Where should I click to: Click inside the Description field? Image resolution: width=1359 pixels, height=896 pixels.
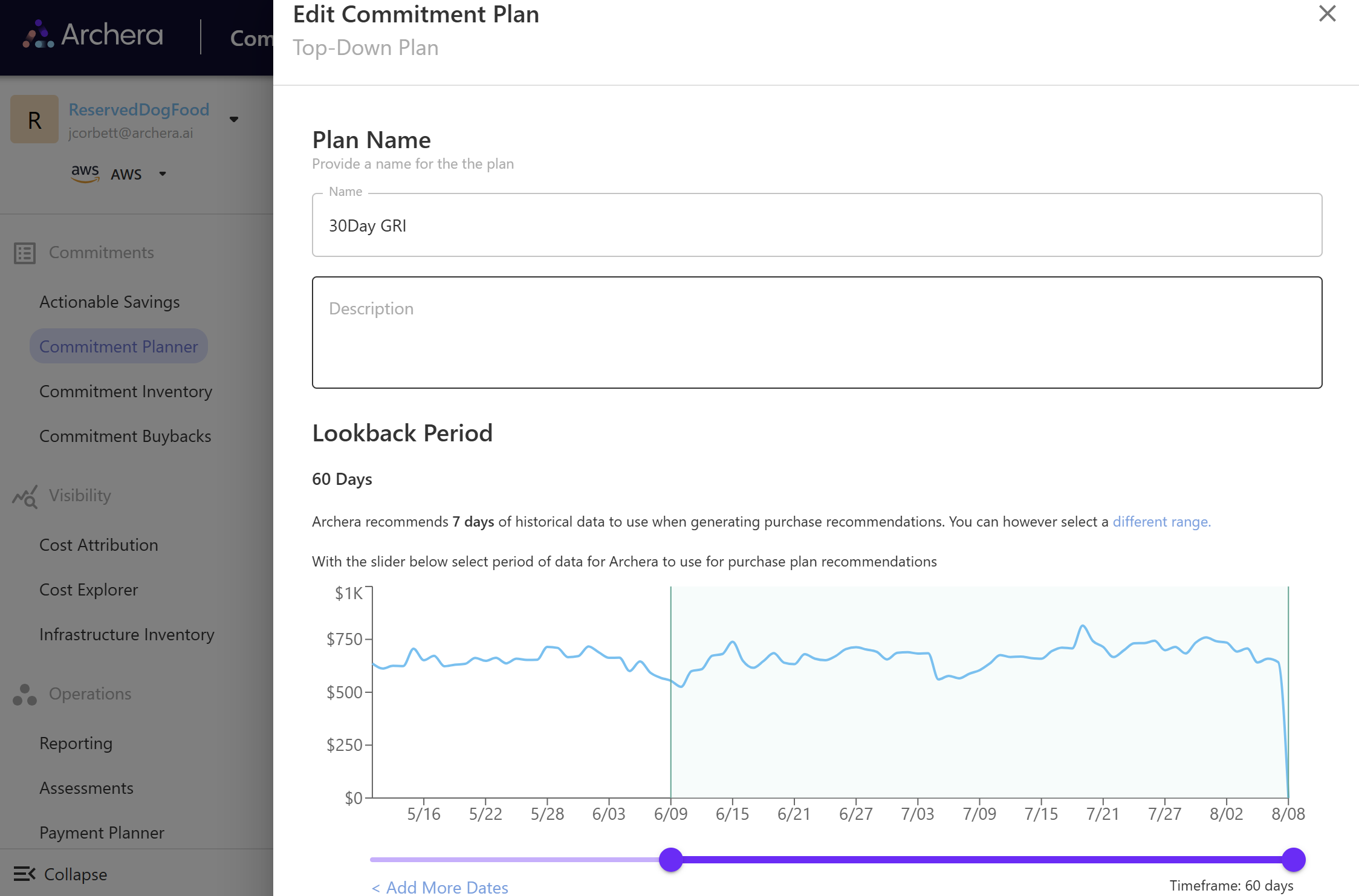coord(816,333)
